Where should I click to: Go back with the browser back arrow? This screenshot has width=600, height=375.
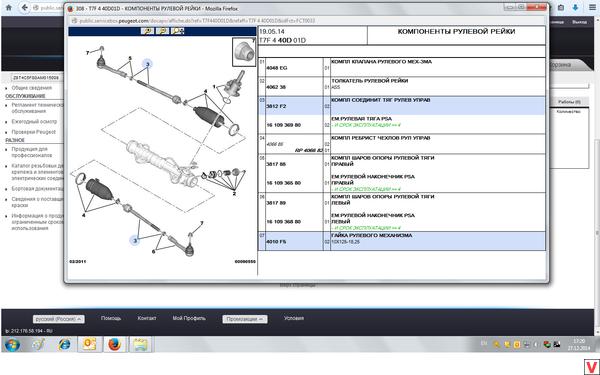click(x=24, y=7)
